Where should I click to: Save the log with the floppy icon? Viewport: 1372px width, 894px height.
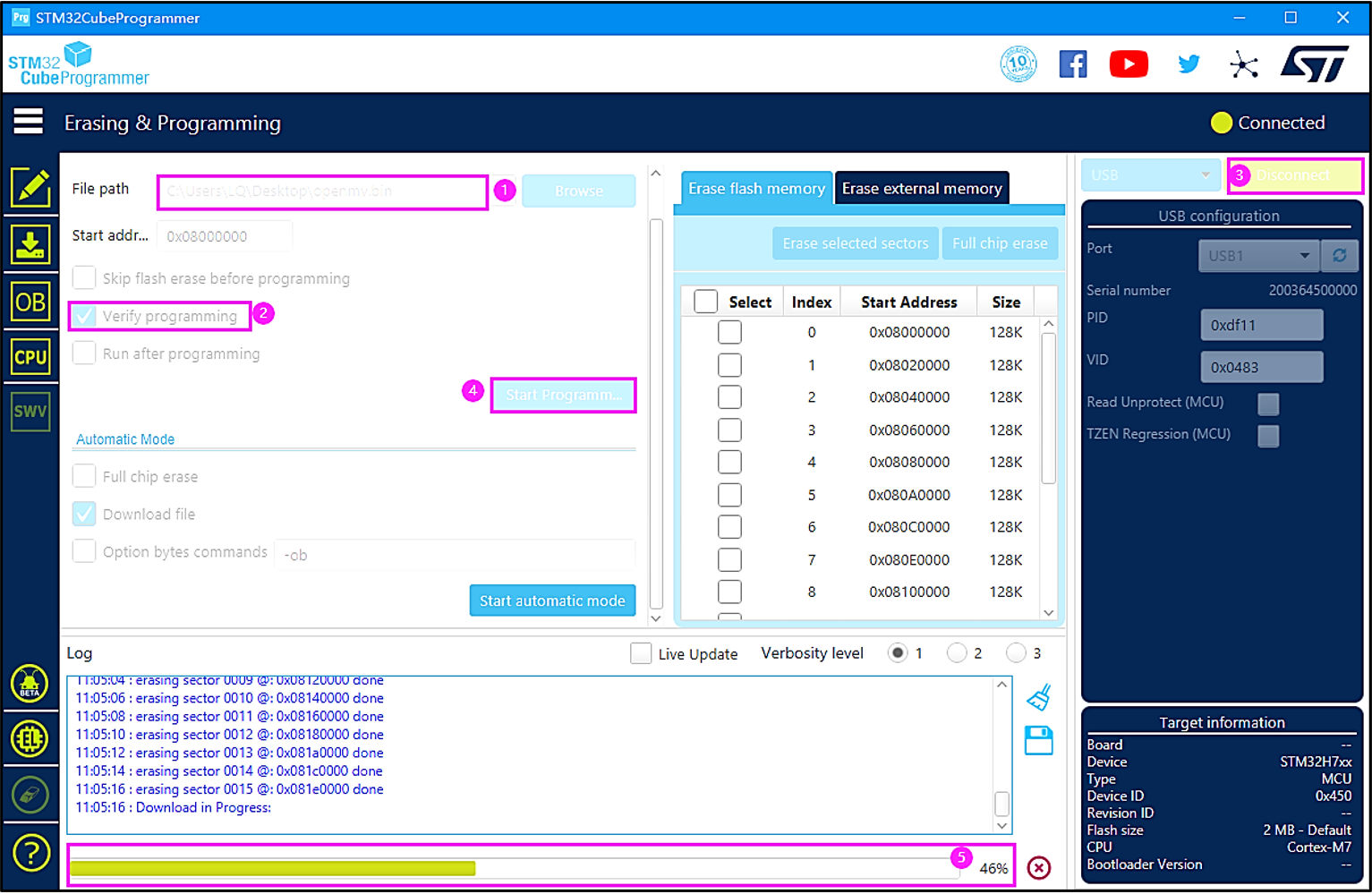click(1038, 741)
